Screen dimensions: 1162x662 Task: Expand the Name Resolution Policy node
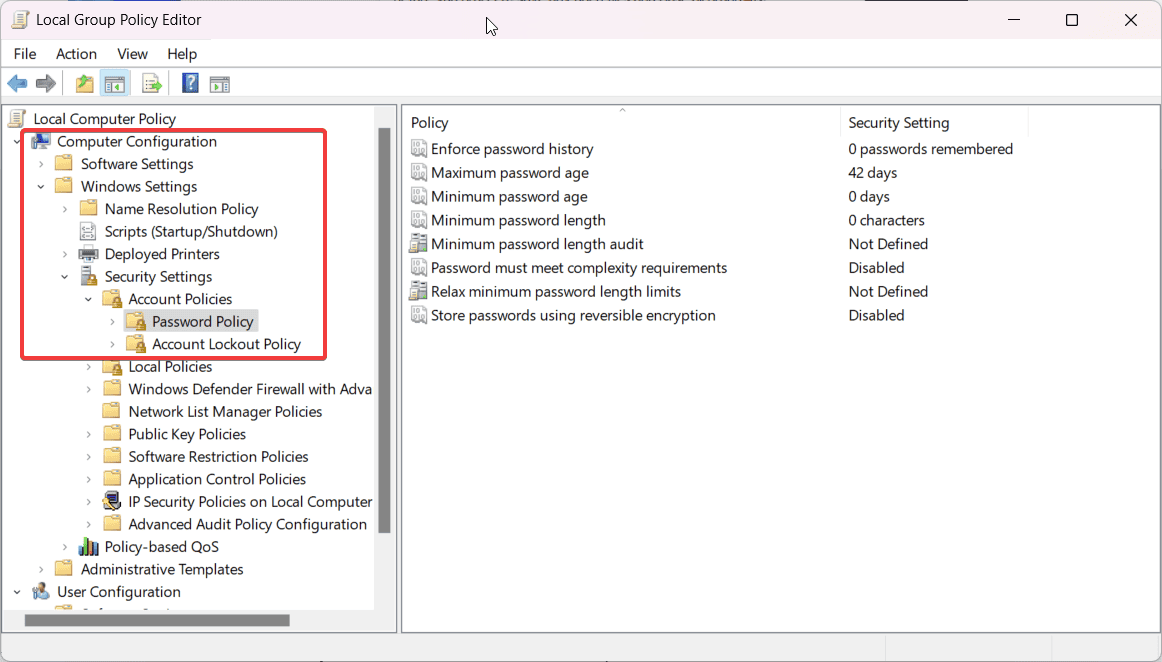(64, 209)
